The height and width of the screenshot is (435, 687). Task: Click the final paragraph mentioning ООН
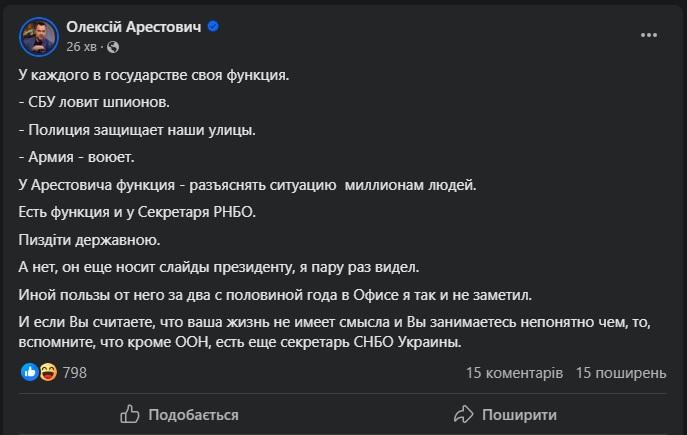point(340,333)
